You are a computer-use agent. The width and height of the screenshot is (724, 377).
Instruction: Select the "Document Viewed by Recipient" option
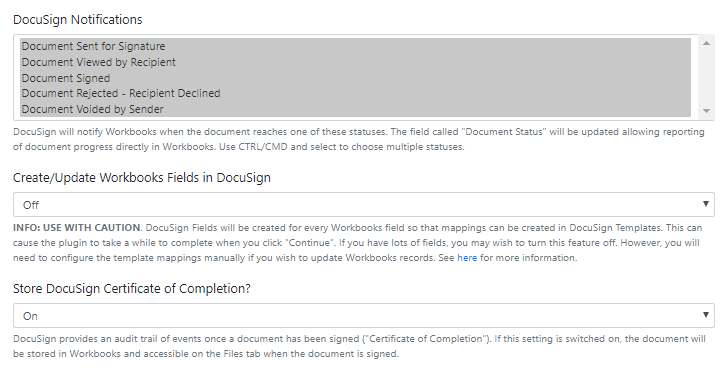coord(356,62)
